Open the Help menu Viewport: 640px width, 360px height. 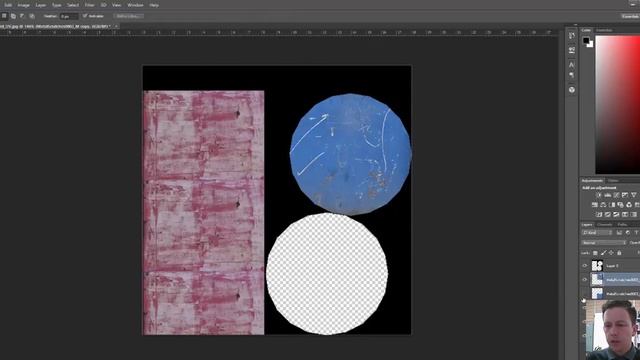[154, 5]
